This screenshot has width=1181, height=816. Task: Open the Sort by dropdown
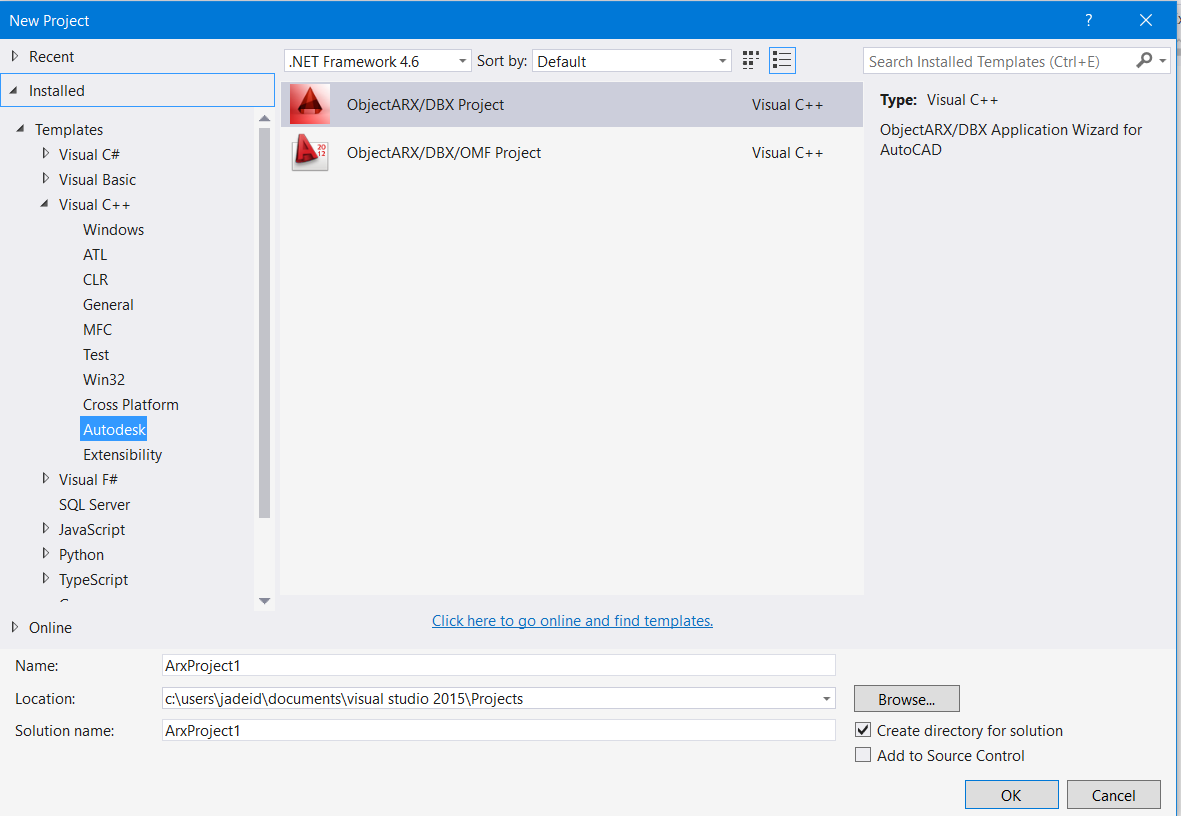(722, 60)
